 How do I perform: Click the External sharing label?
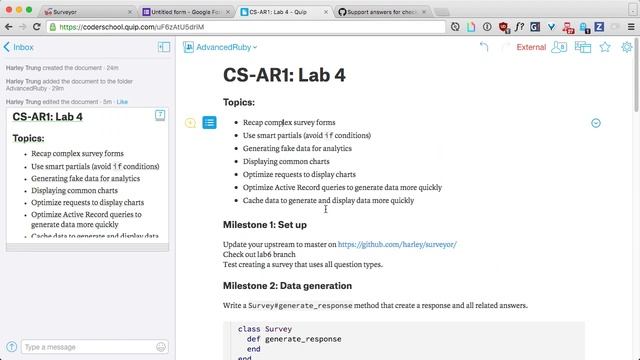531,47
